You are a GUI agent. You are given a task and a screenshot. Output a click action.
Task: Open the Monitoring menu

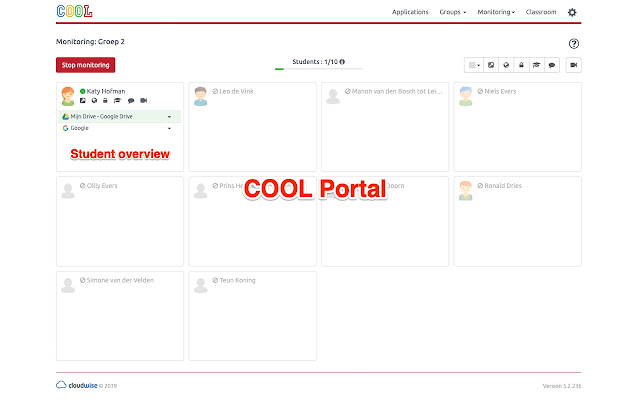[496, 12]
